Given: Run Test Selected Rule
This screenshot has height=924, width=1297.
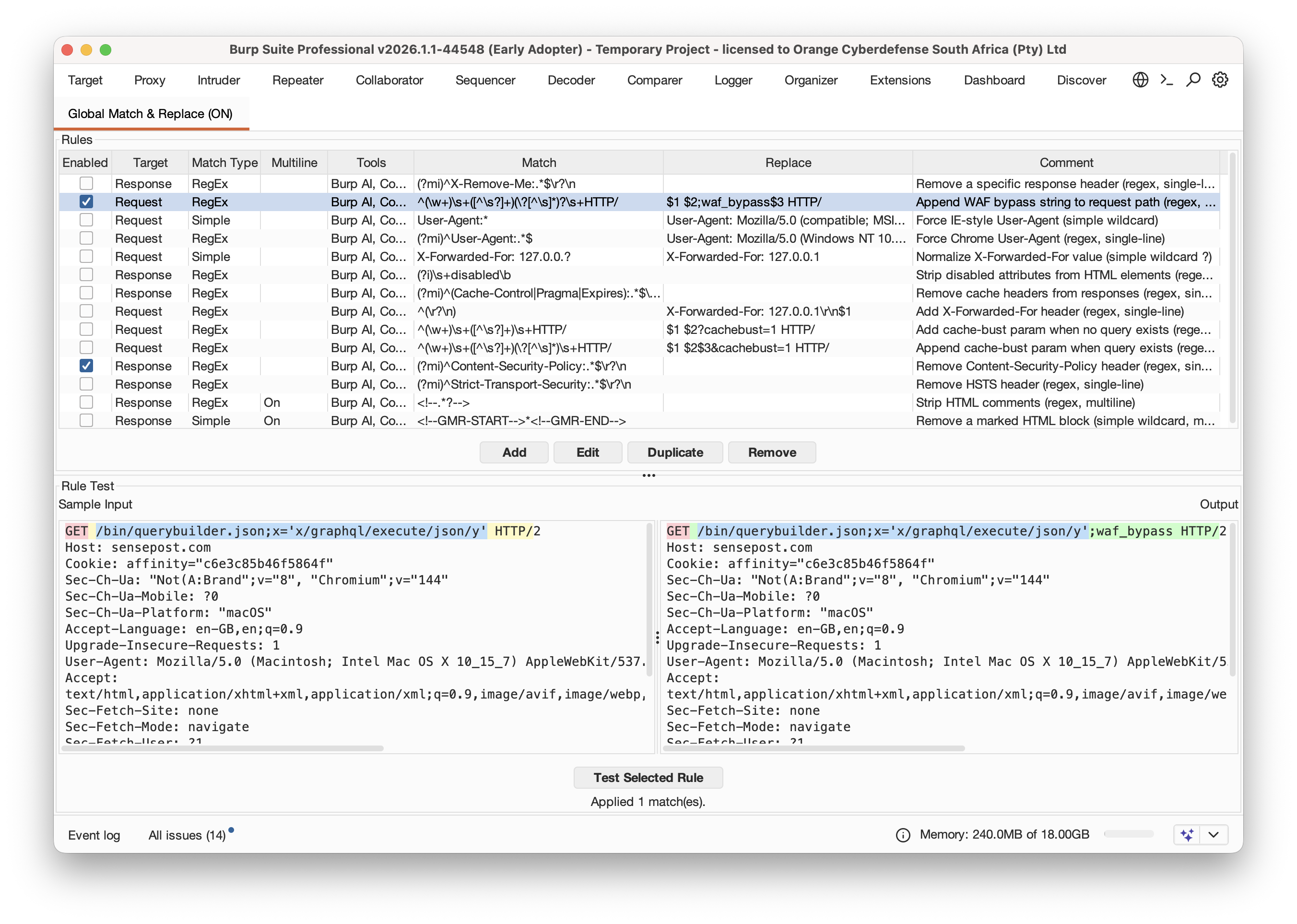Looking at the screenshot, I should tap(648, 778).
